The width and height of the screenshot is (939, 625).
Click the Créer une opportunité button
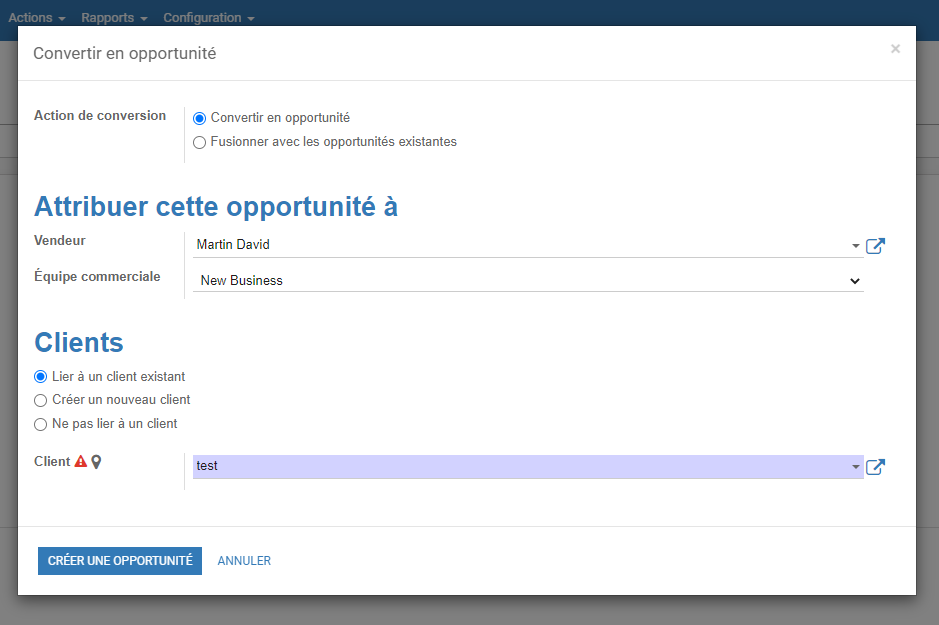pos(120,561)
